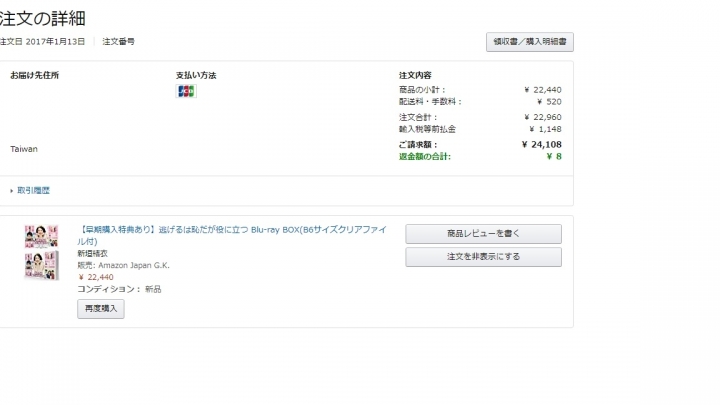
Task: Click the 支払い方法 payment method heading
Action: tap(196, 75)
